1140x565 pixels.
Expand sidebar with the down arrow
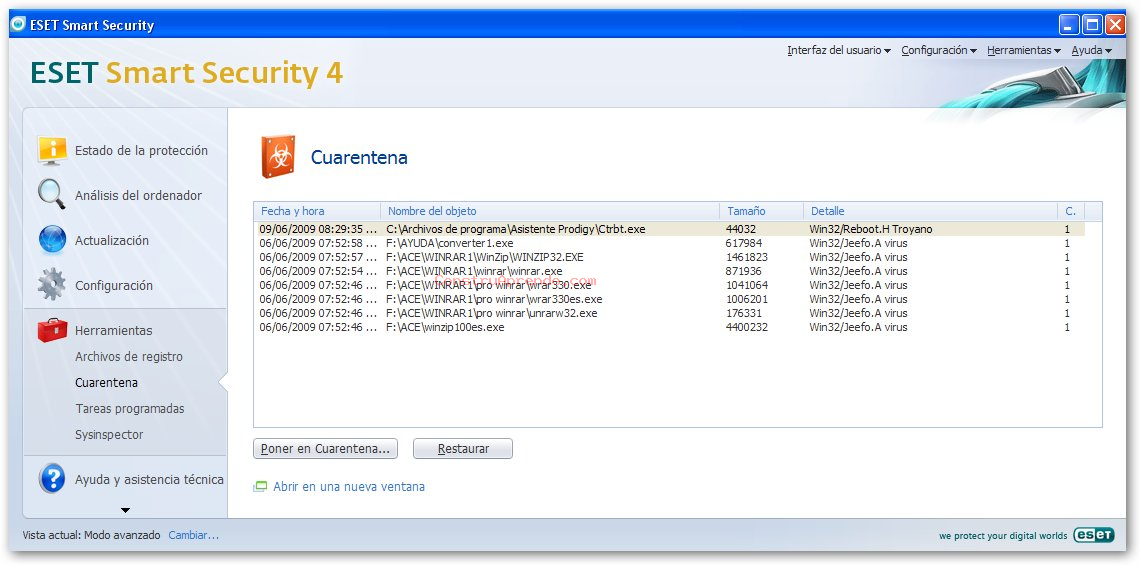(125, 510)
